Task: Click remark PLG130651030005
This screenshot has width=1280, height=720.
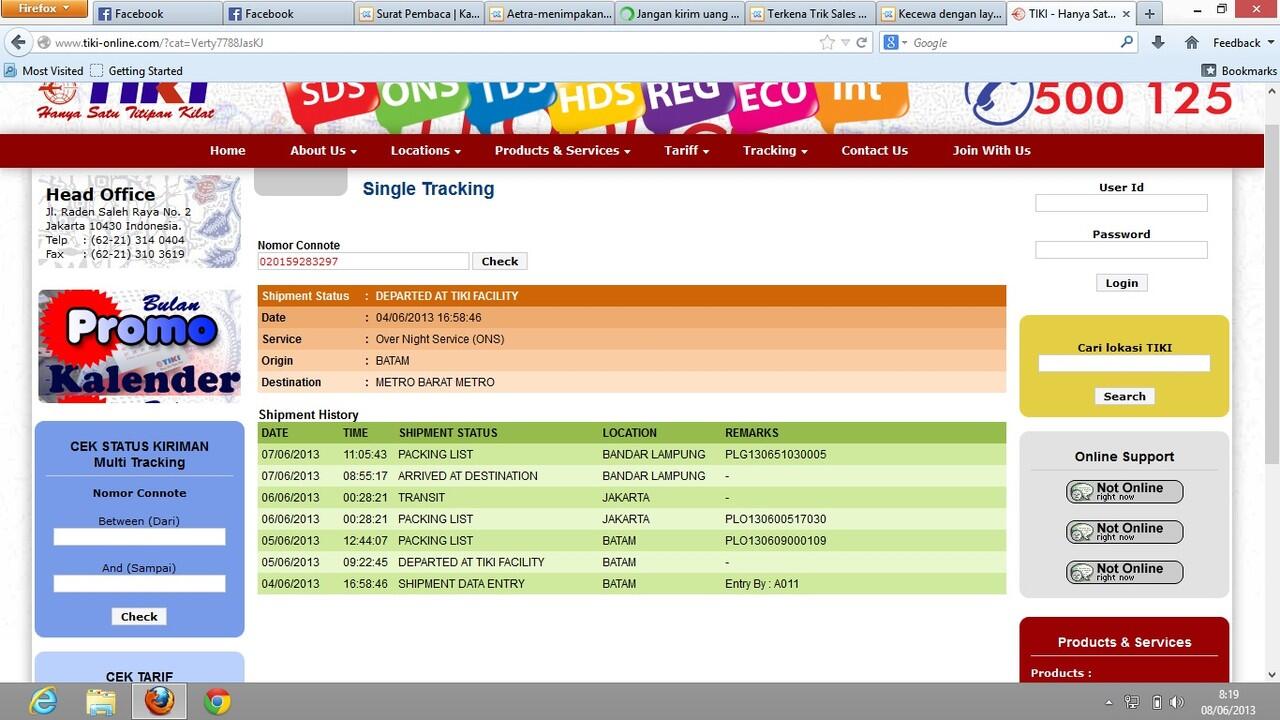Action: pyautogui.click(x=776, y=454)
